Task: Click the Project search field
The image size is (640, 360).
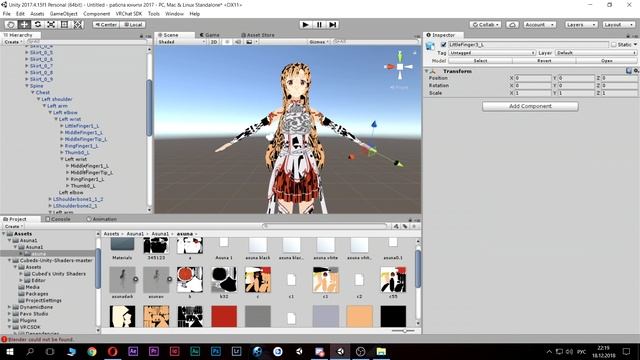Action: pyautogui.click(x=324, y=226)
